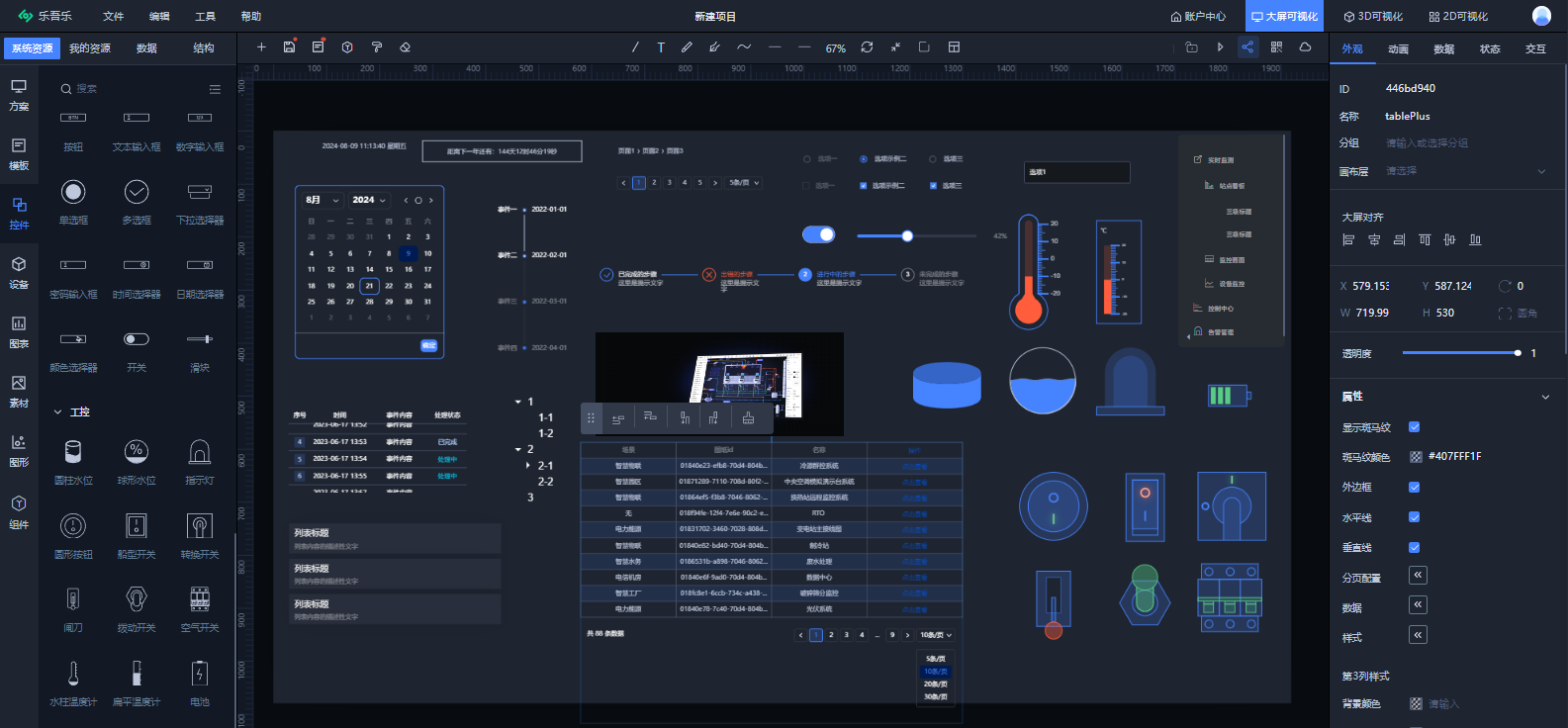Image resolution: width=1568 pixels, height=728 pixels.
Task: Click the refresh icon beside 67%
Action: point(867,47)
